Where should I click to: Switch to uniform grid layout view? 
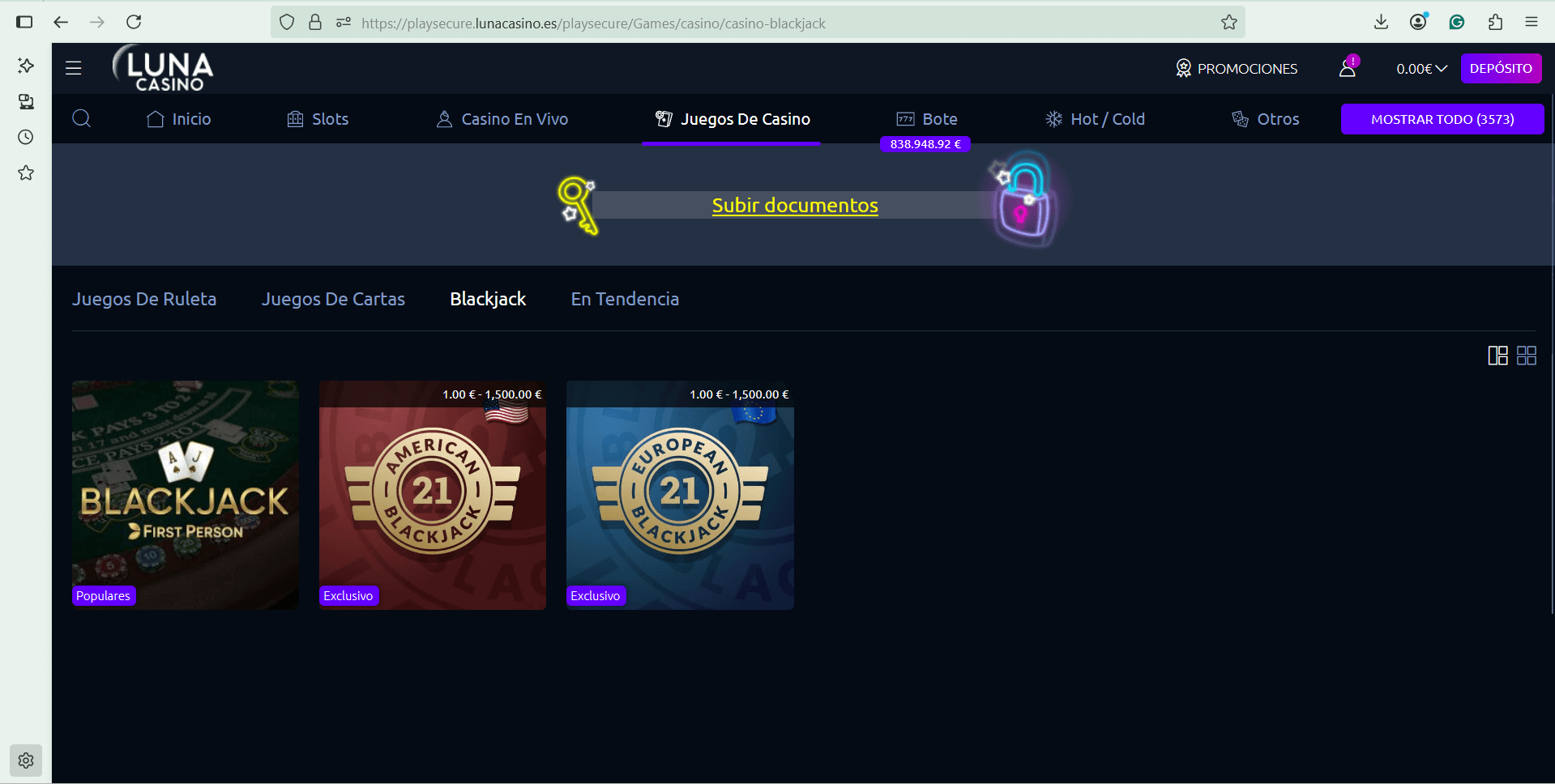tap(1527, 356)
